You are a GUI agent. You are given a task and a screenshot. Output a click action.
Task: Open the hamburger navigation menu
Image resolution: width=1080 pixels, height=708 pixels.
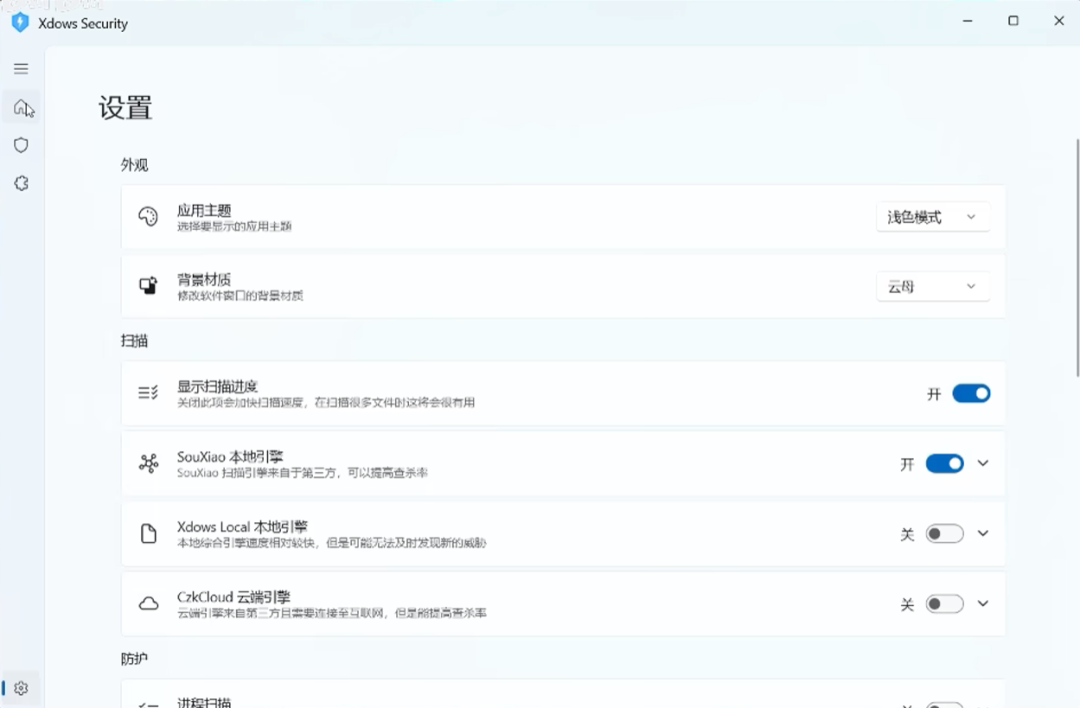[x=21, y=68]
